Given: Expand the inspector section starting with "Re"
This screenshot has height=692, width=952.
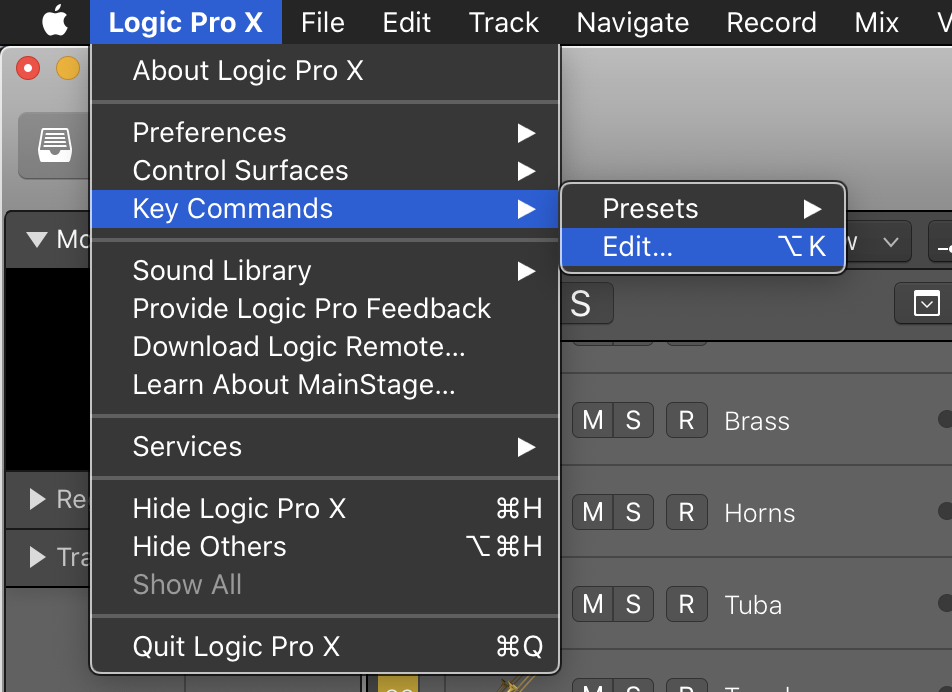Looking at the screenshot, I should click(x=37, y=499).
